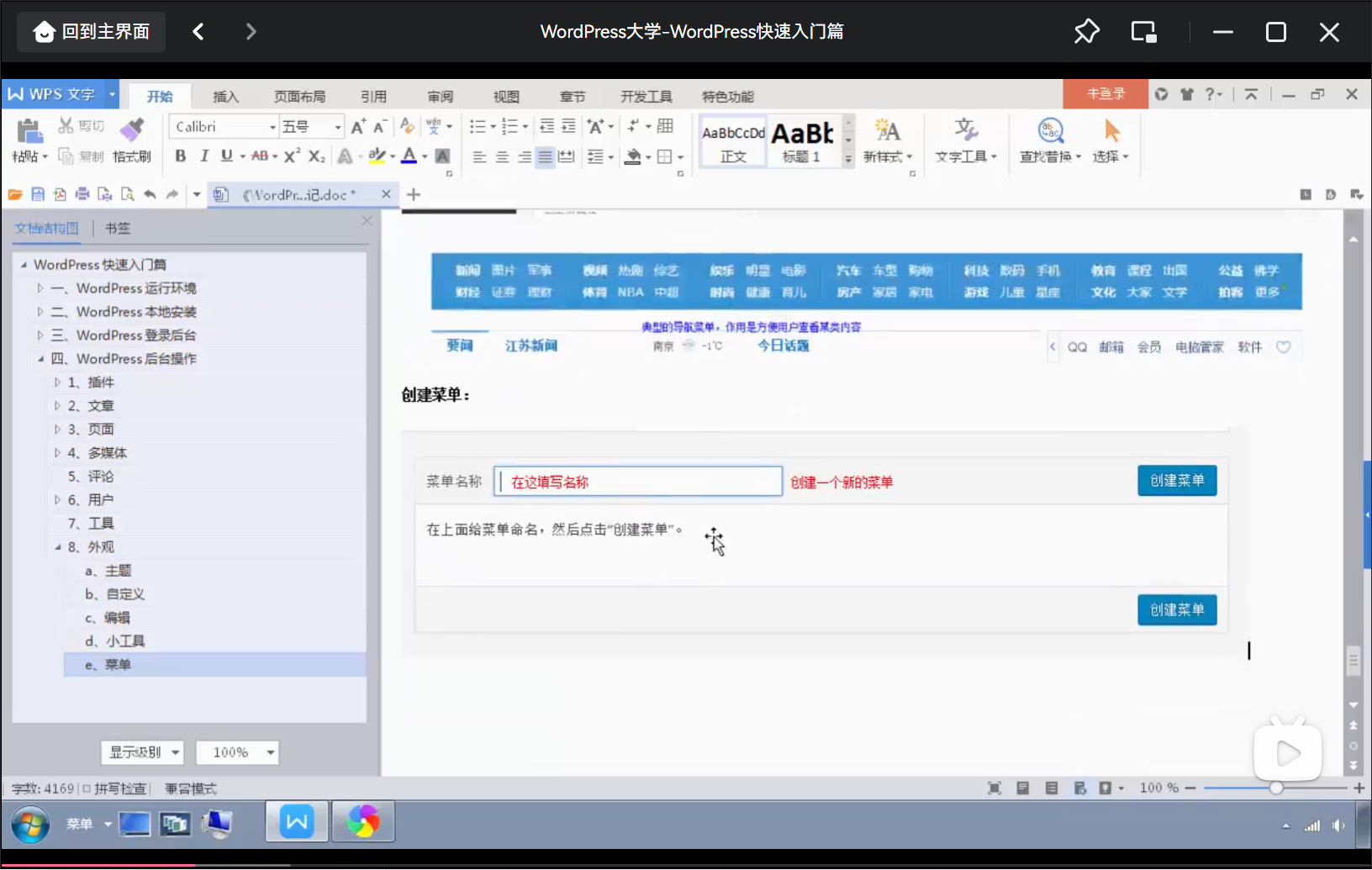This screenshot has width=1372, height=870.
Task: Redo action arrow
Action: tap(172, 194)
